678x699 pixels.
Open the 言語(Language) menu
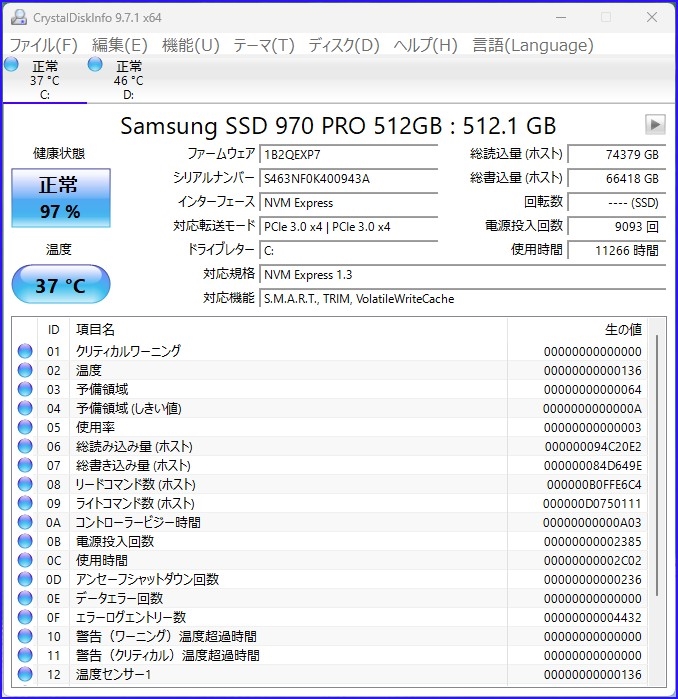(533, 45)
